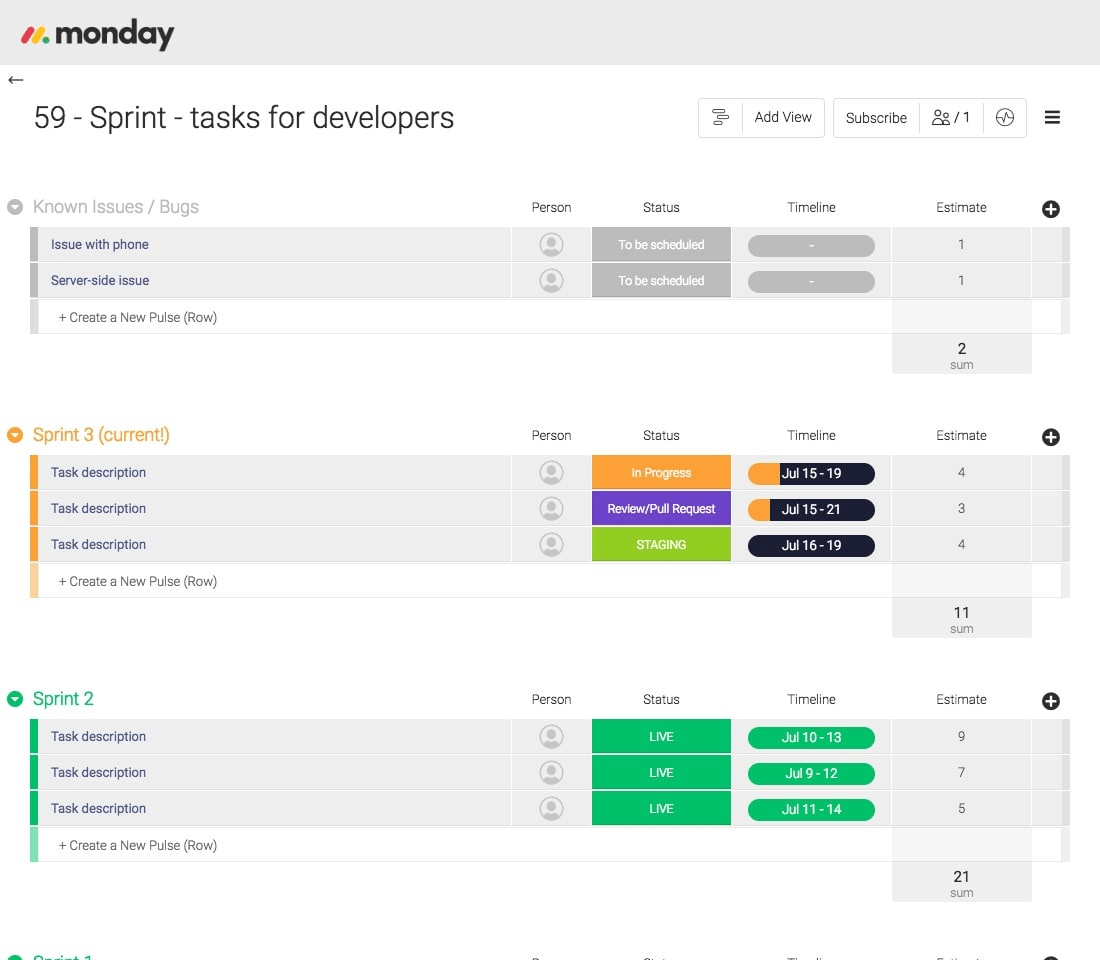Add a column to Known Issues group
The image size is (1100, 960).
coord(1050,209)
